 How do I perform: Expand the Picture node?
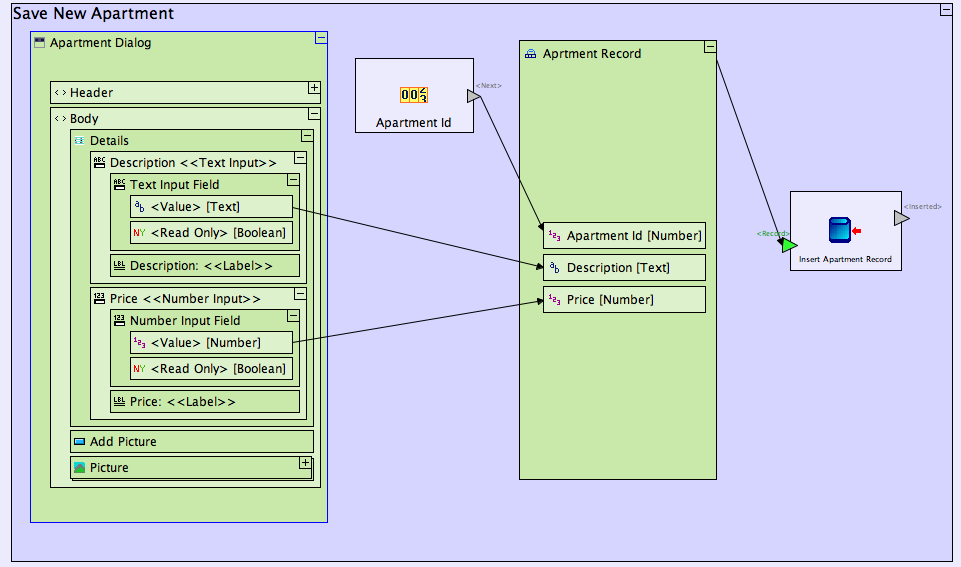305,463
